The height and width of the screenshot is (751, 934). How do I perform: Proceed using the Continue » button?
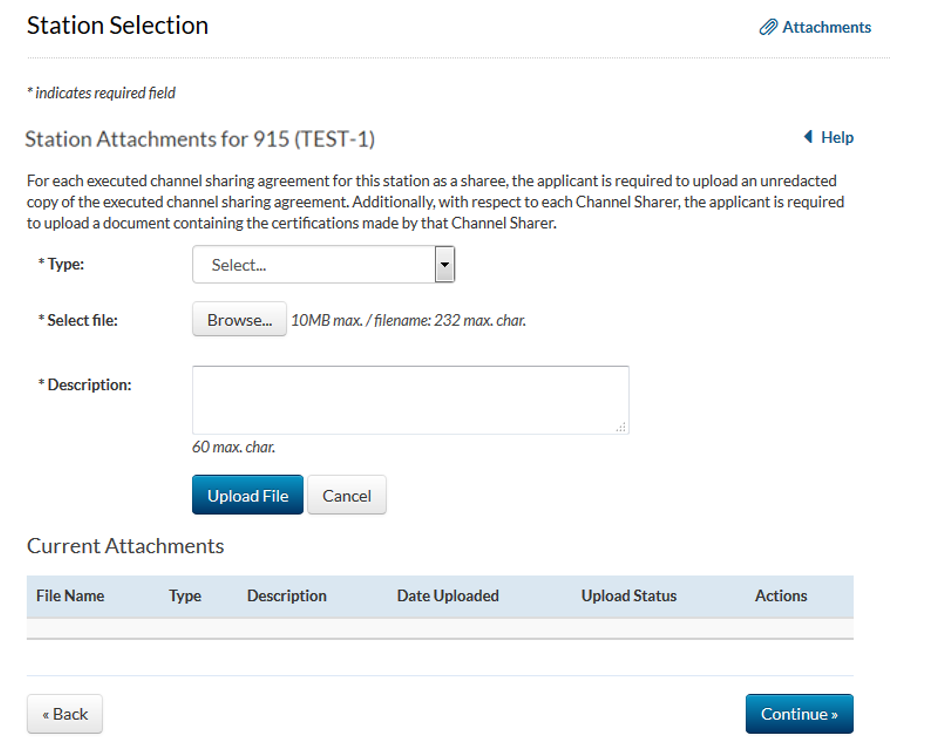(x=799, y=714)
